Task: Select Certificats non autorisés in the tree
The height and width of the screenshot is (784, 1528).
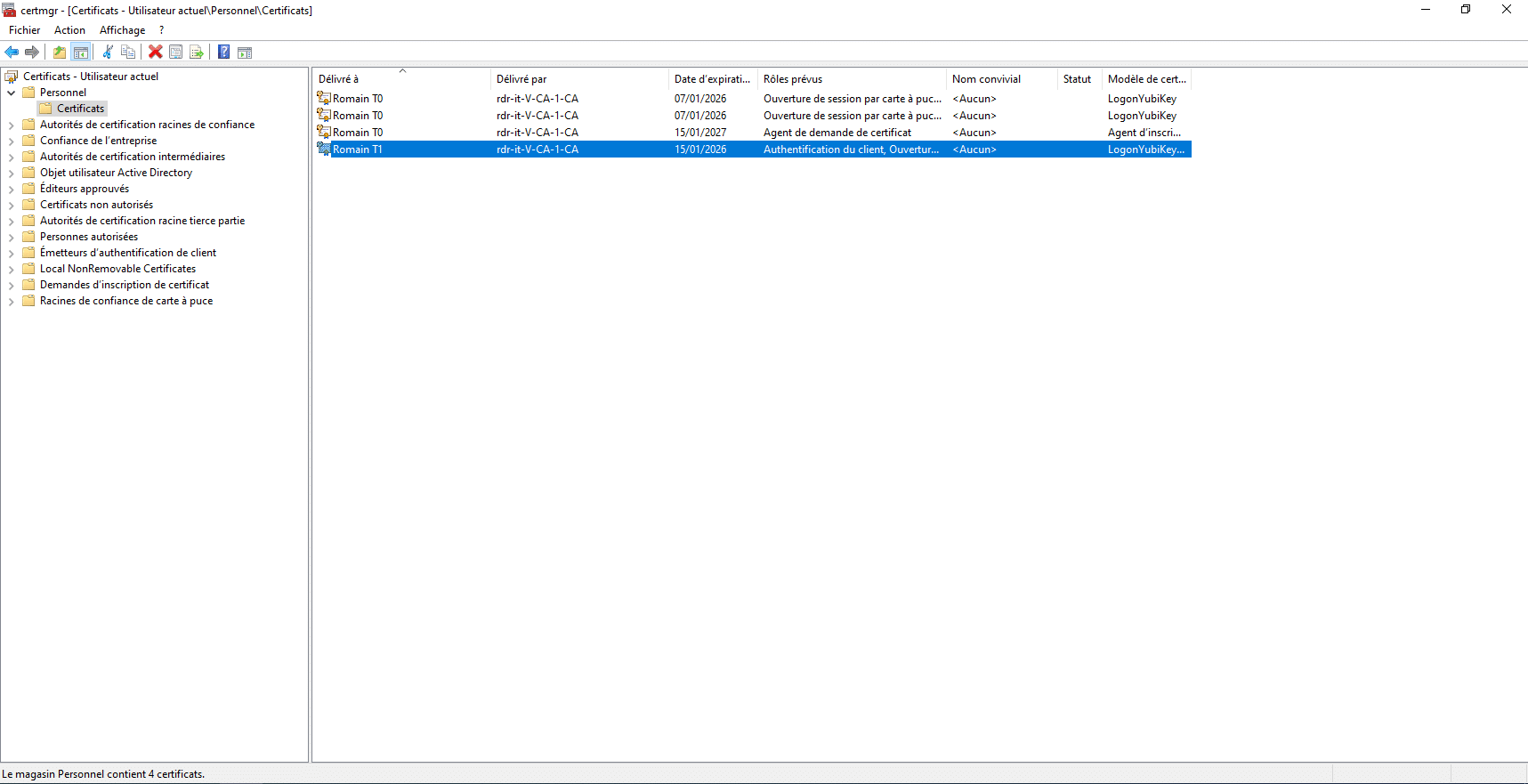Action: 96,205
